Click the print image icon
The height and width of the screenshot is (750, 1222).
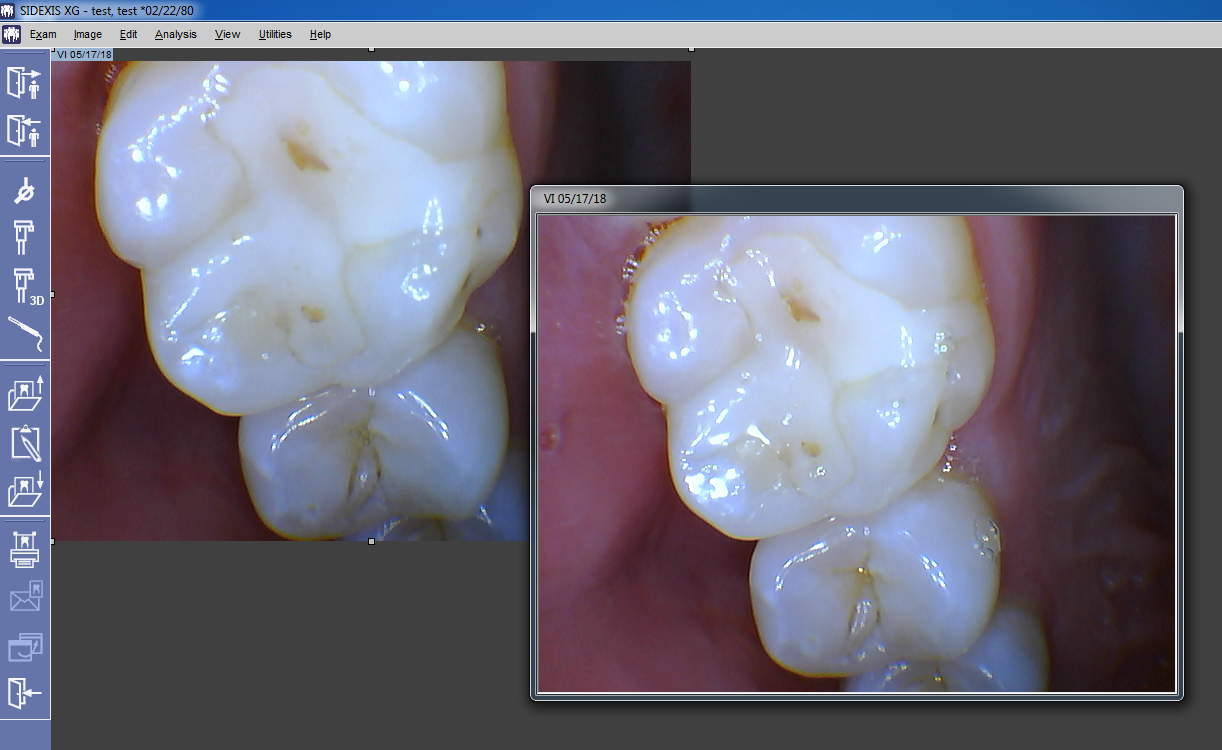25,548
